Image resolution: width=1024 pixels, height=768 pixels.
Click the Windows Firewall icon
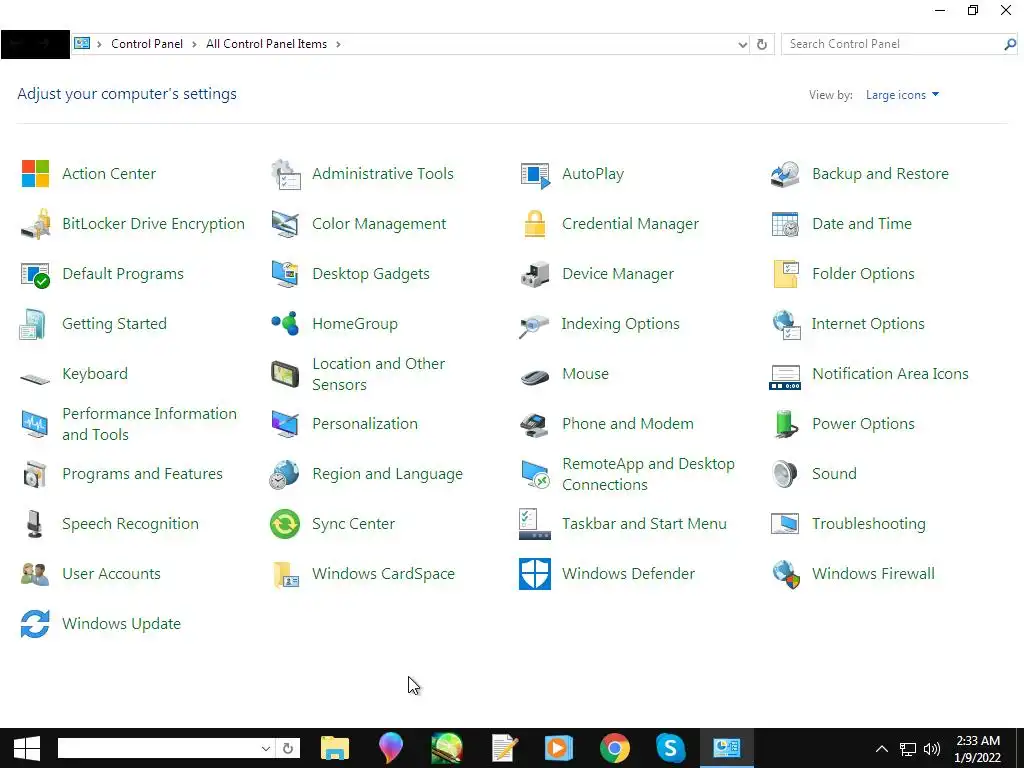786,574
